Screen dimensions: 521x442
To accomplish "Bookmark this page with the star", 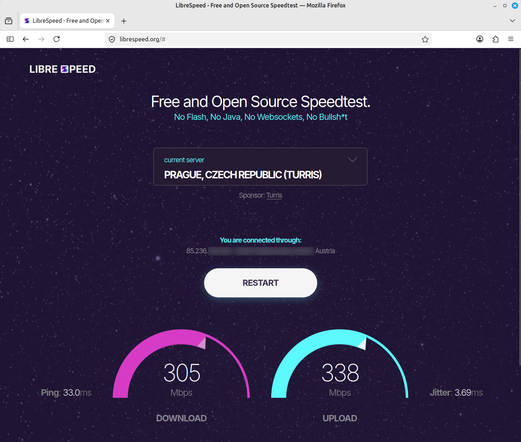I will [x=425, y=39].
